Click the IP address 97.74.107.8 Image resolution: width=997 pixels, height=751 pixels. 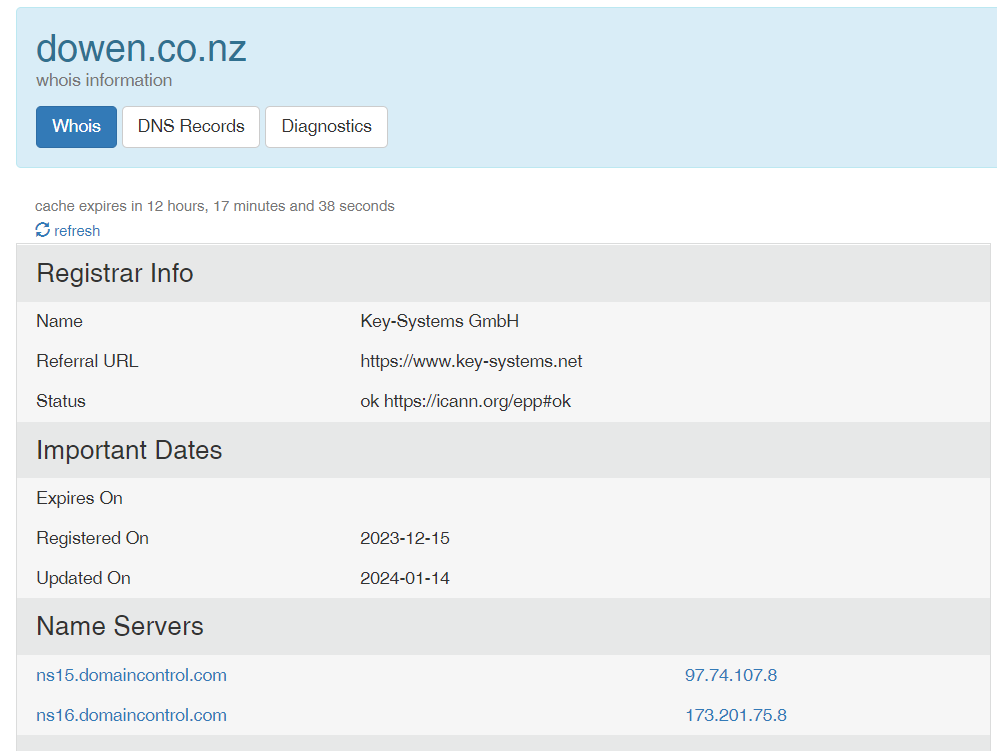(731, 675)
